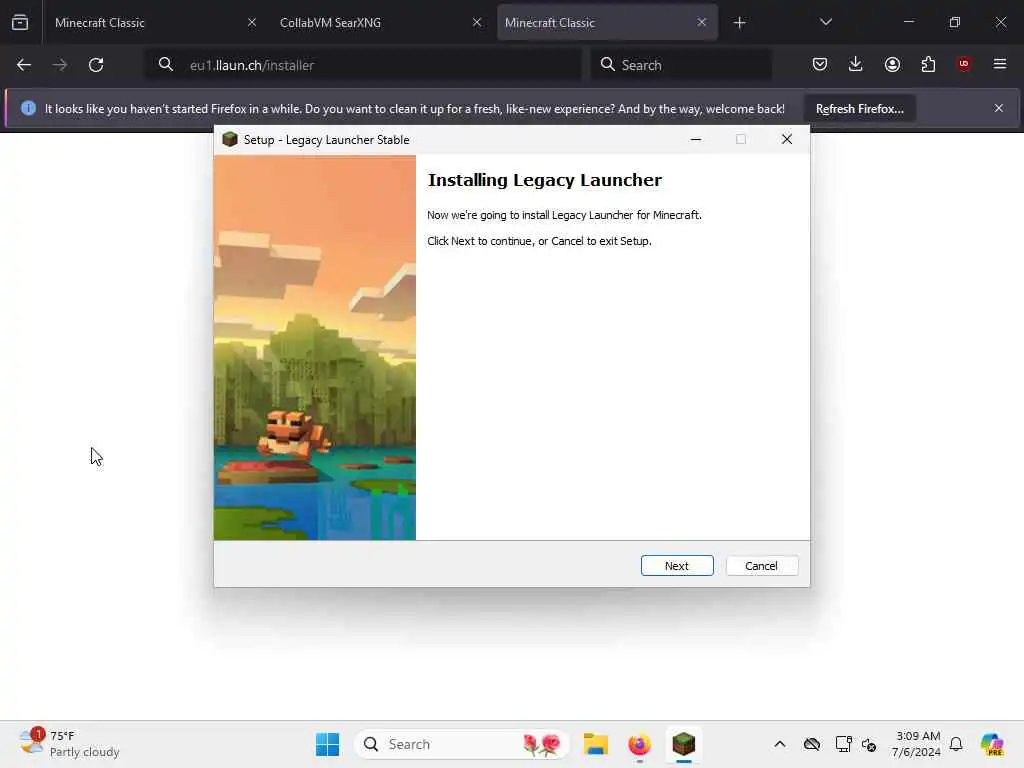Open a new Firefox tab
Screen dimensions: 1024x768
[739, 23]
